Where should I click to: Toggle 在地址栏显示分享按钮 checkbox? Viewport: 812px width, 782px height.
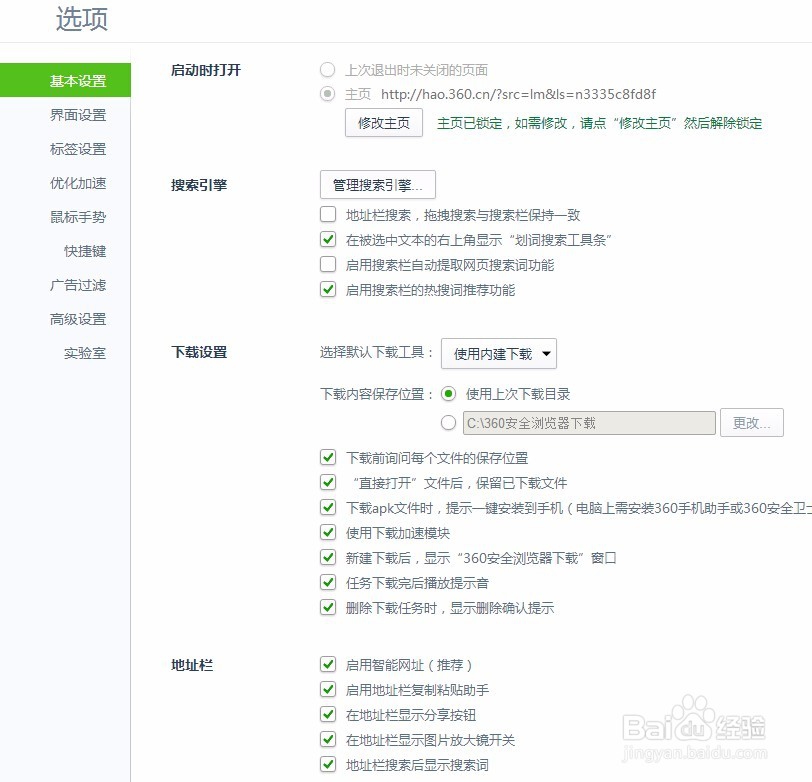(x=328, y=714)
